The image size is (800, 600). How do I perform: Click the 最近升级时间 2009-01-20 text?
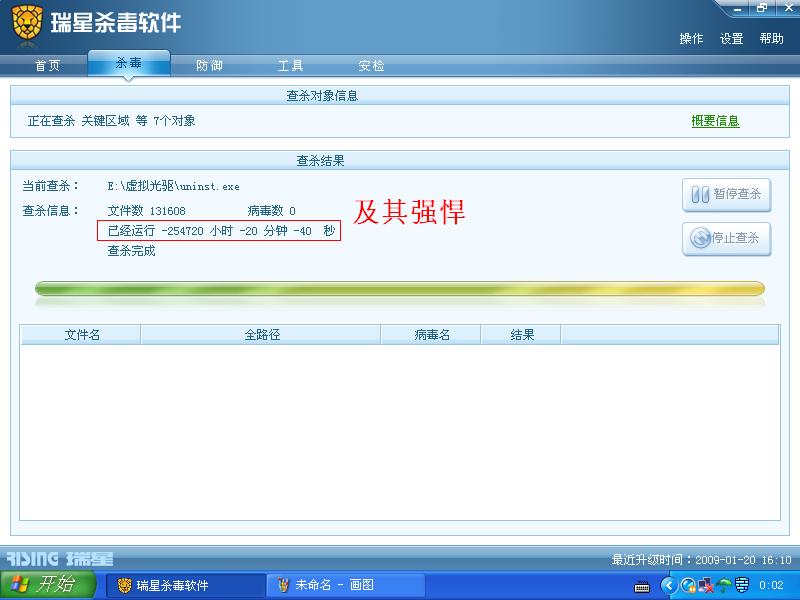click(x=702, y=560)
